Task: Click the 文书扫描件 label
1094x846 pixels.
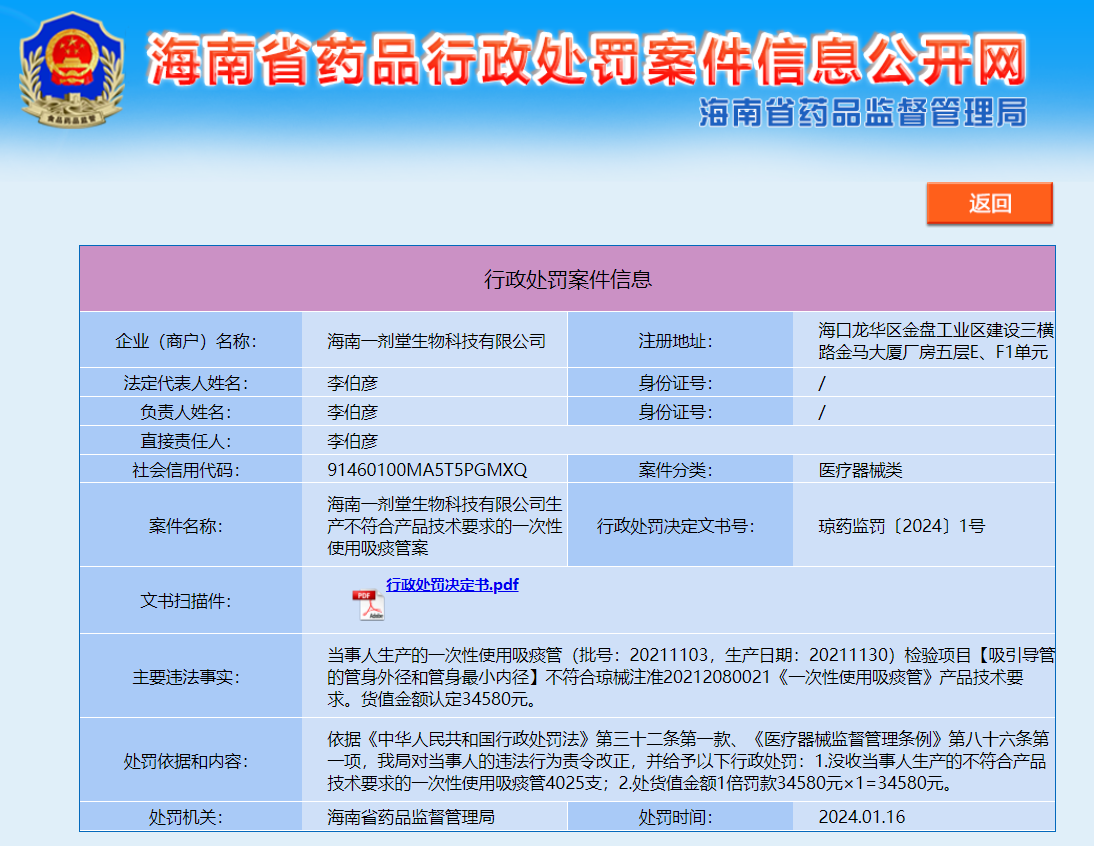Action: click(186, 600)
